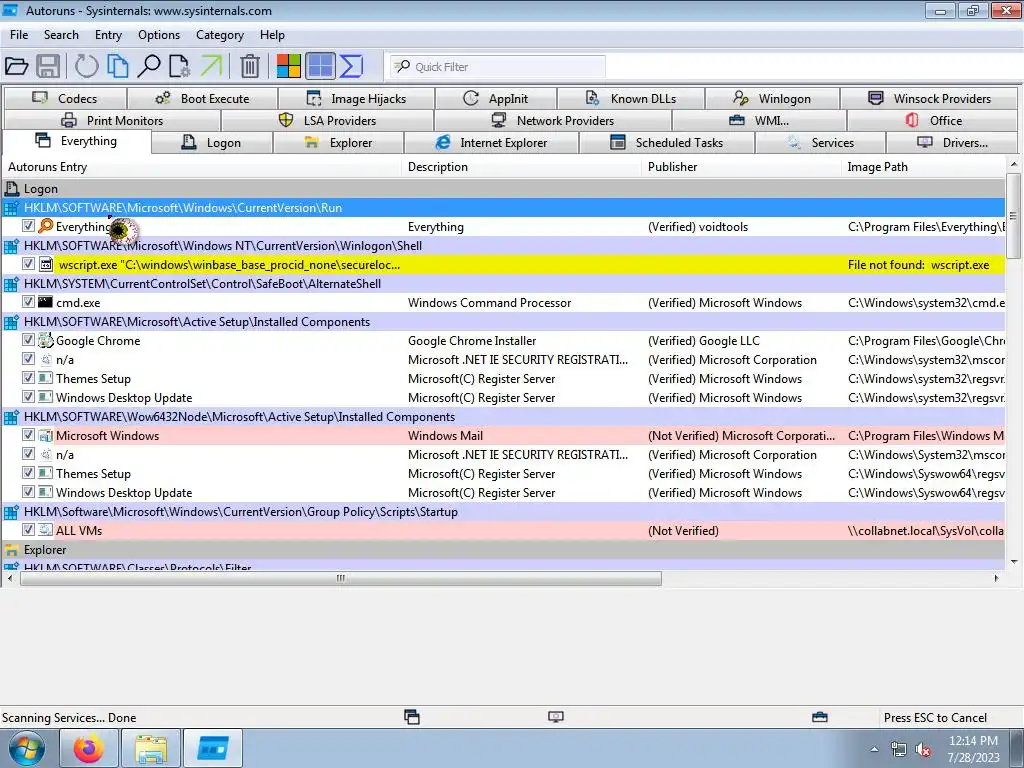The image size is (1024, 768).
Task: Select the Winlogon\Shell registry key row
Action: (x=504, y=246)
